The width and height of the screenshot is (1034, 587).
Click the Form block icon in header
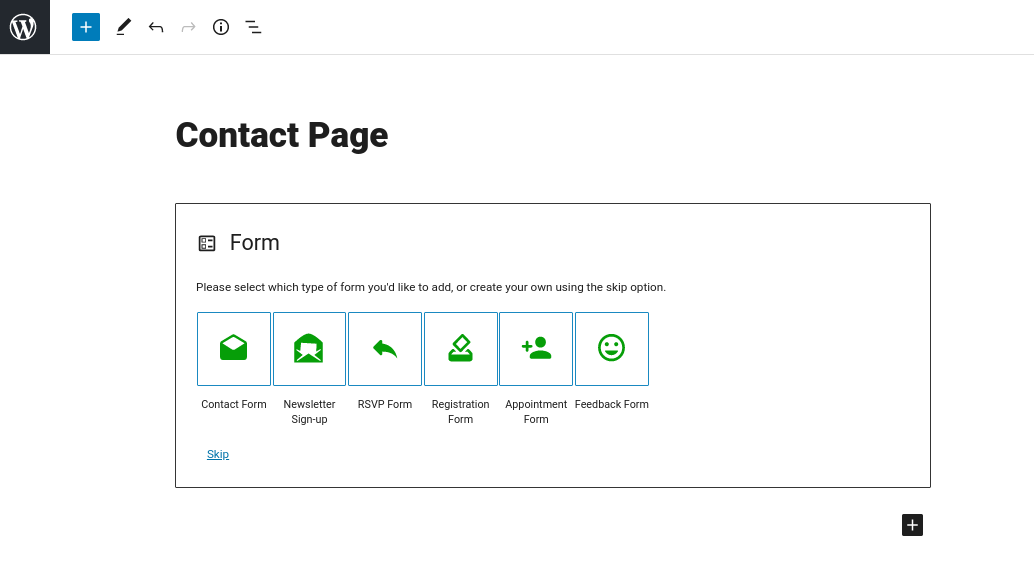pyautogui.click(x=207, y=243)
